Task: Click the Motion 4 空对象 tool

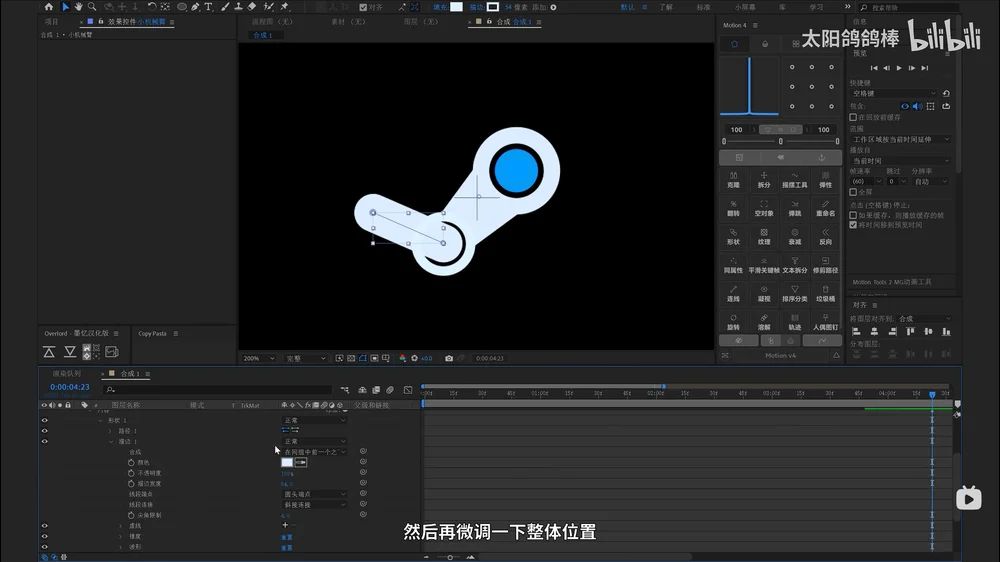Action: click(764, 209)
